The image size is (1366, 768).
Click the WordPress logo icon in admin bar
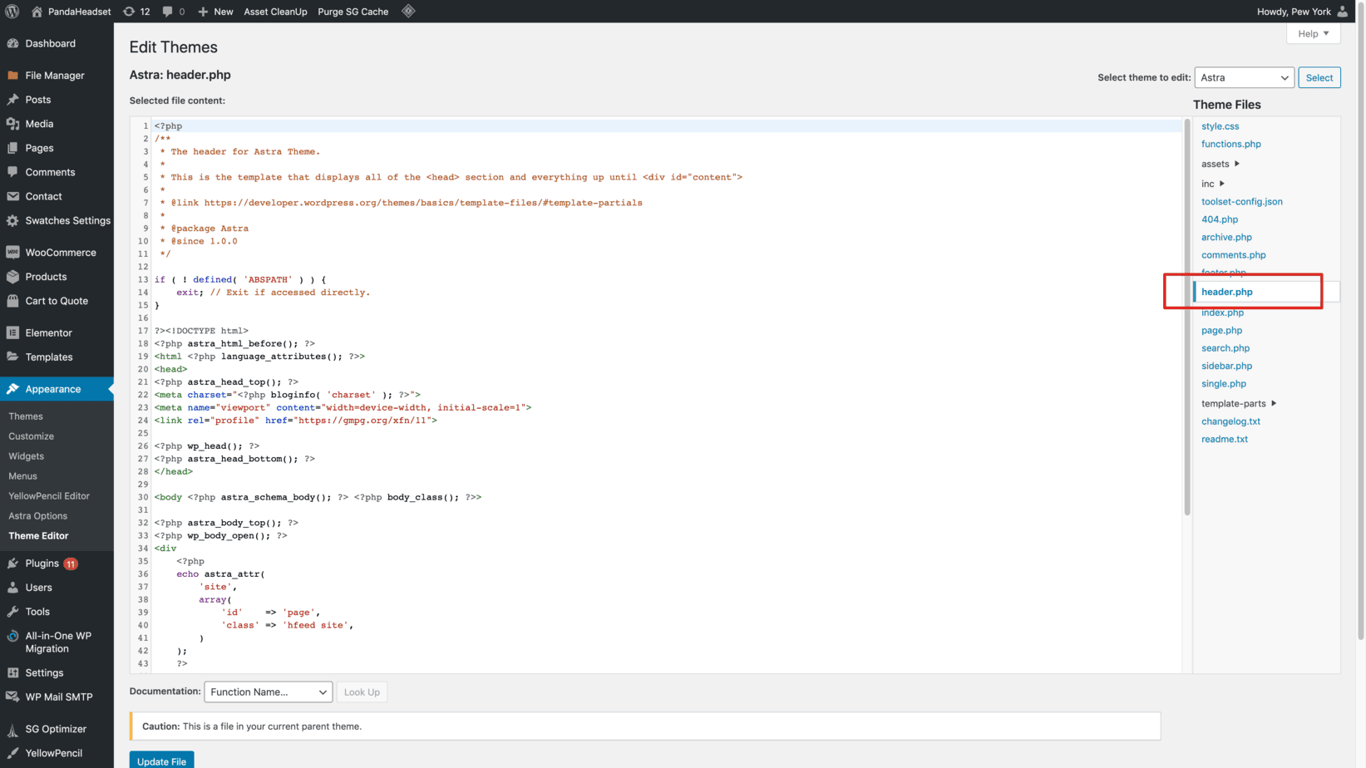(x=12, y=11)
